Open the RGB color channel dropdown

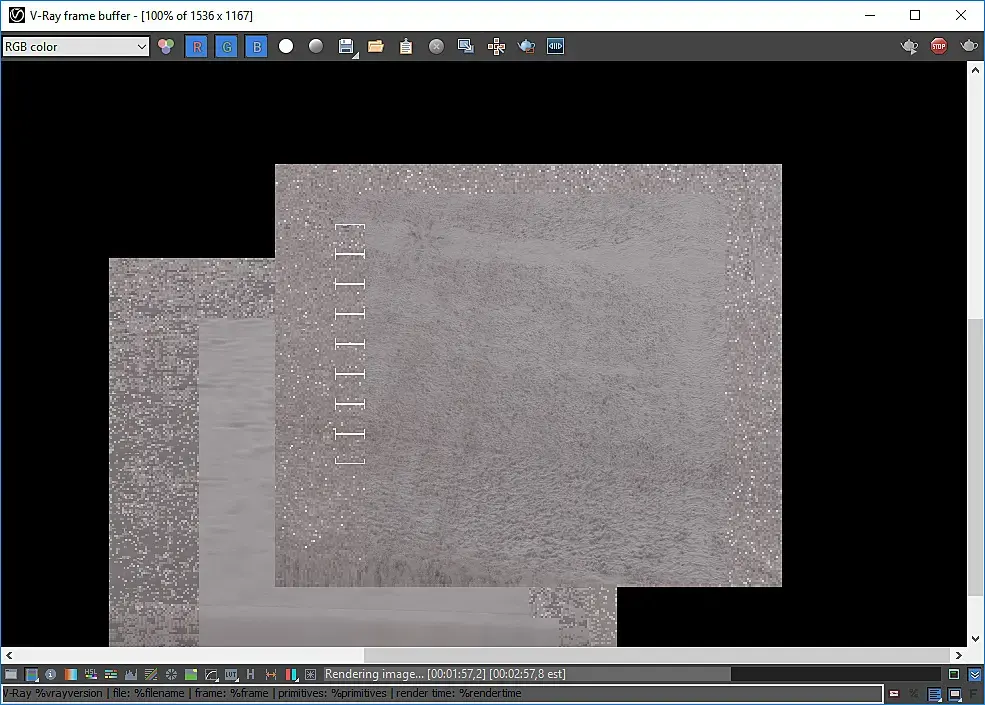pos(75,46)
